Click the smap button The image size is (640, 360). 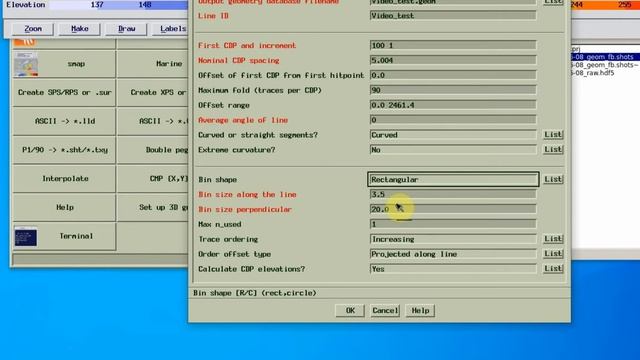coord(64,64)
